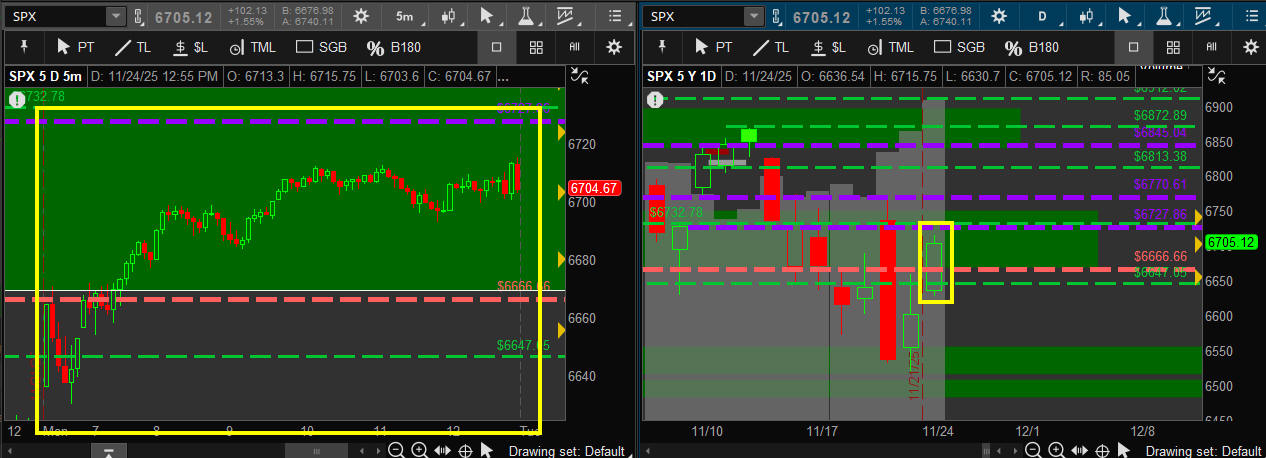Select the $L price level tool in left chart
The width and height of the screenshot is (1266, 458).
[x=191, y=47]
